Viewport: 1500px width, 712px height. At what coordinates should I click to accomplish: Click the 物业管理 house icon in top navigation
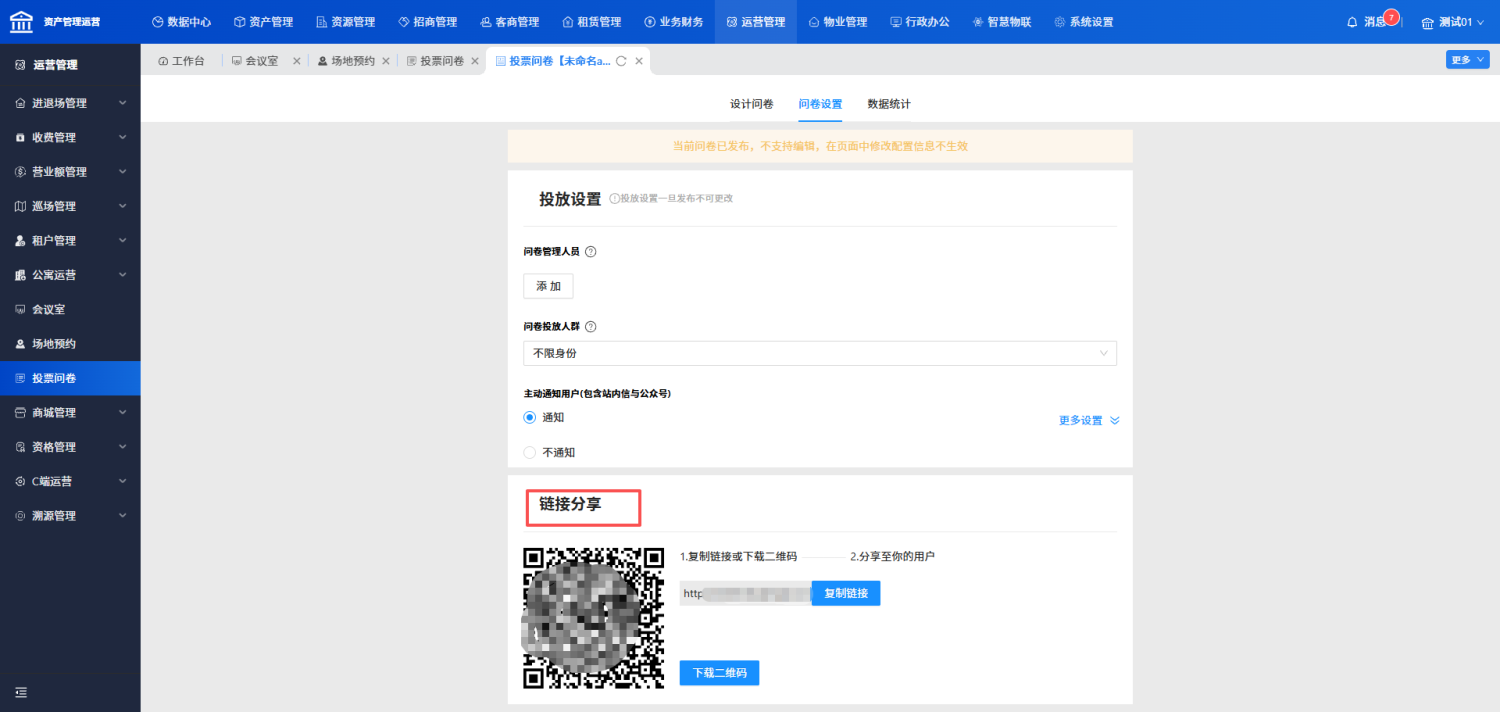pyautogui.click(x=814, y=22)
